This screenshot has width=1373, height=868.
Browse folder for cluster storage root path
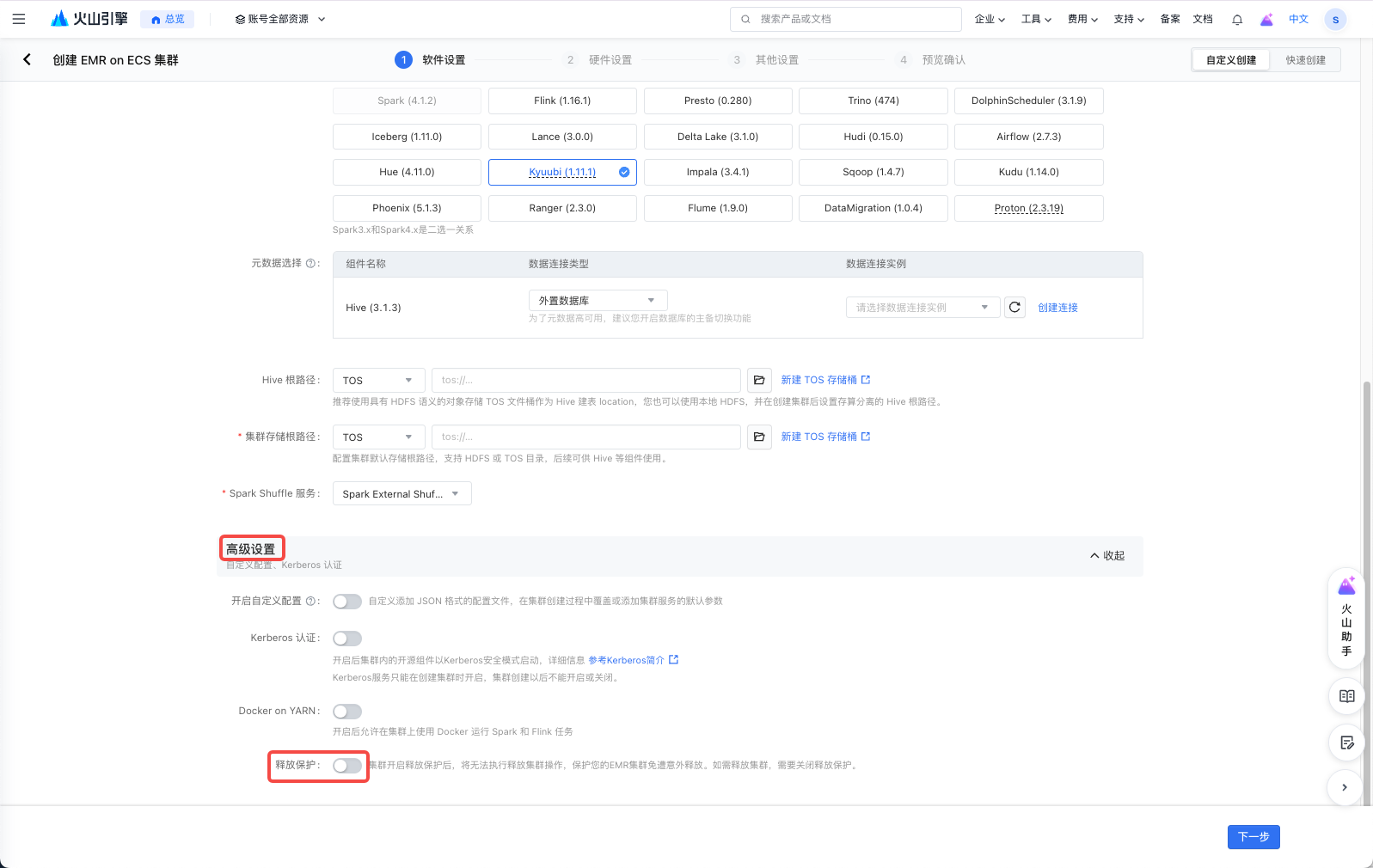pos(759,437)
